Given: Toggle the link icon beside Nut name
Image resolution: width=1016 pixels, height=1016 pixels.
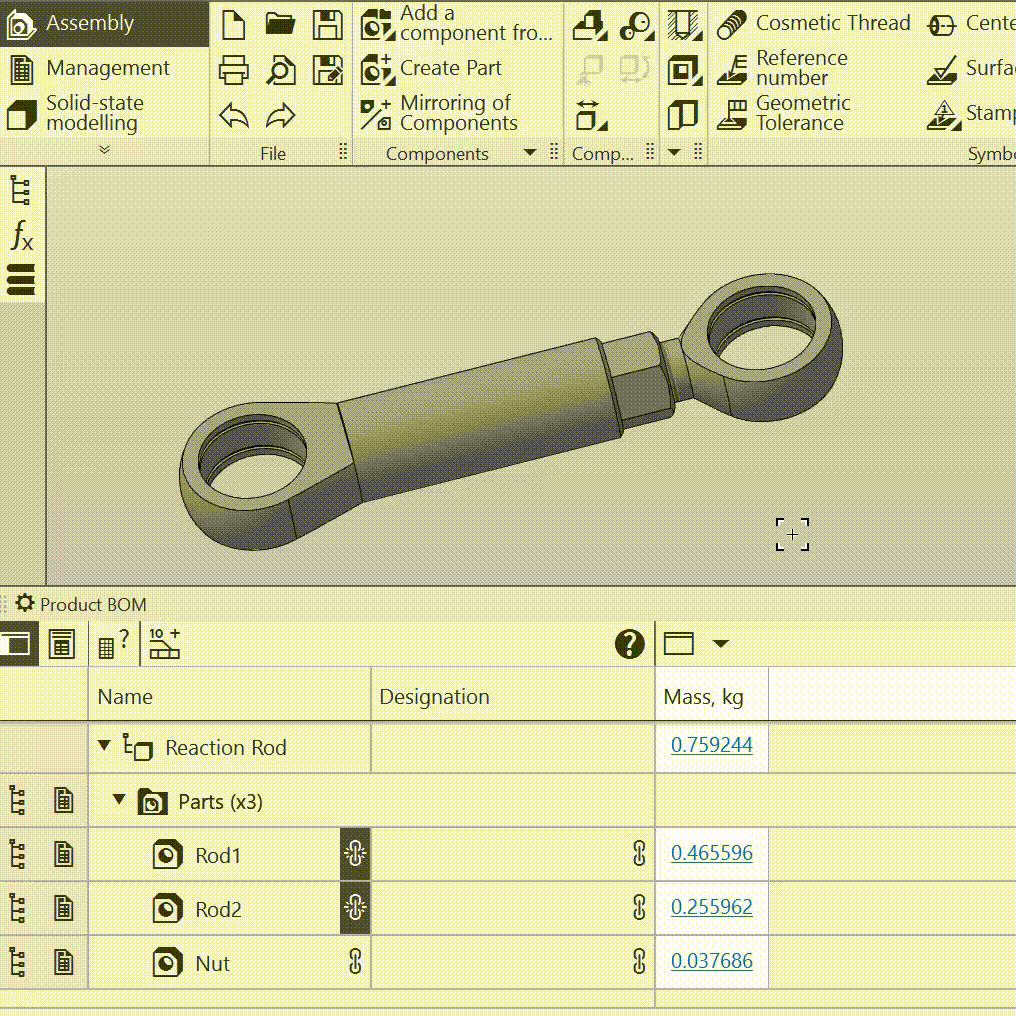Looking at the screenshot, I should point(355,962).
